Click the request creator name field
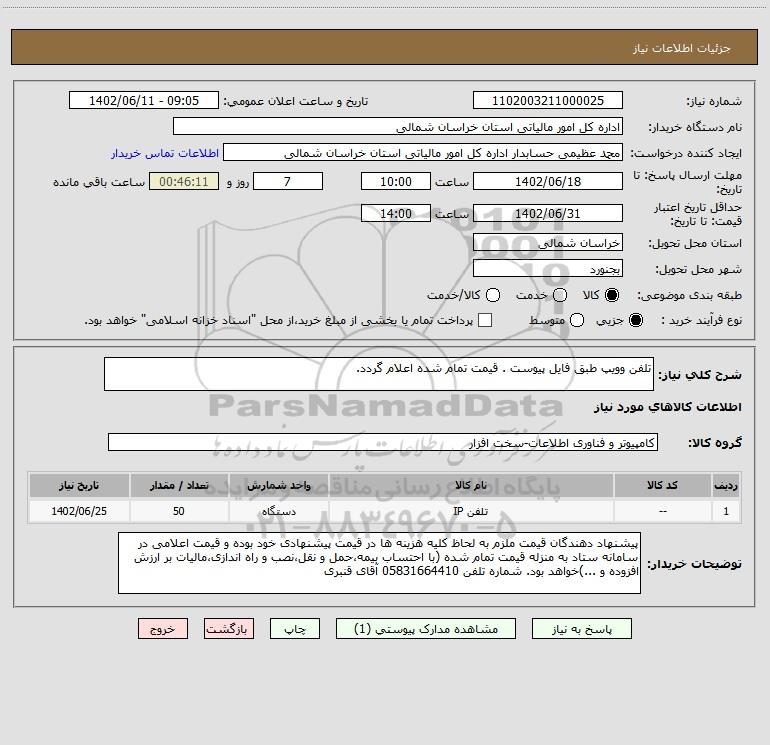Image resolution: width=770 pixels, height=745 pixels. tap(423, 153)
